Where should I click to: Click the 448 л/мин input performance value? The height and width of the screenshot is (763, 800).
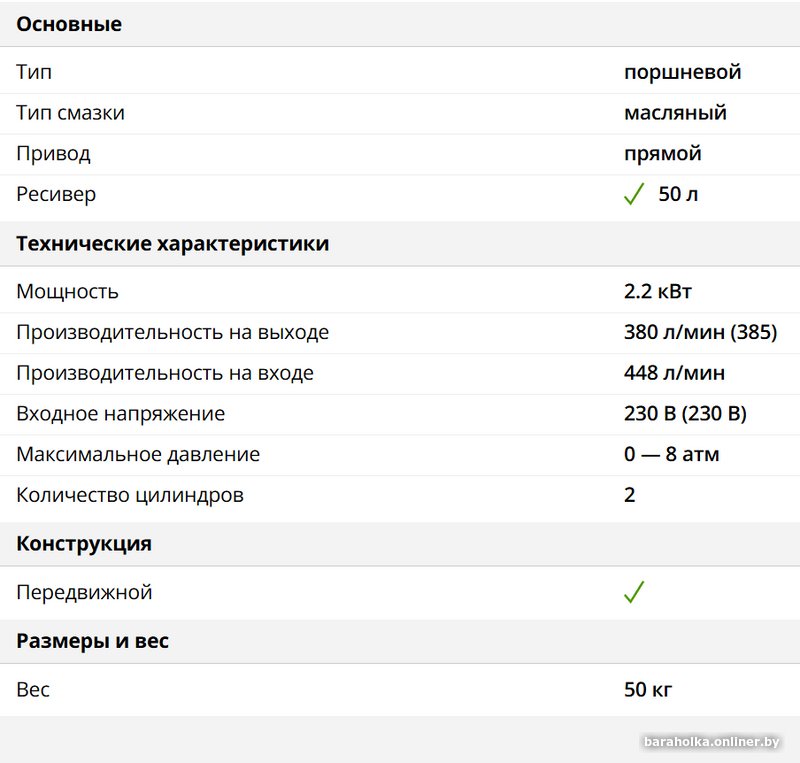point(674,373)
